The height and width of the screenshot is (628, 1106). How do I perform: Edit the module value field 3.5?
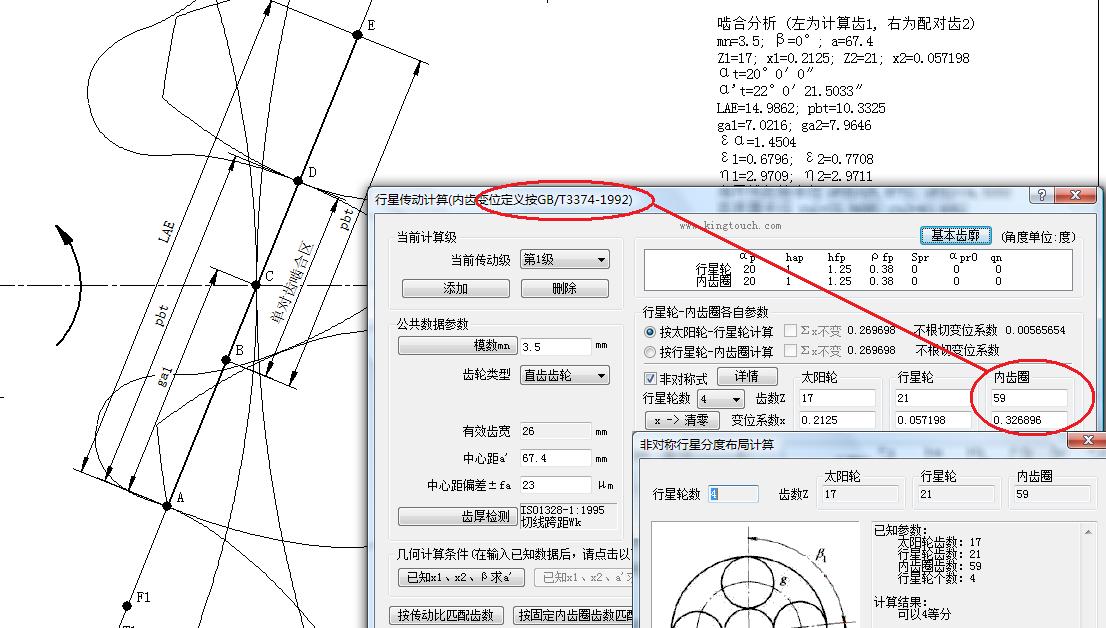(555, 346)
